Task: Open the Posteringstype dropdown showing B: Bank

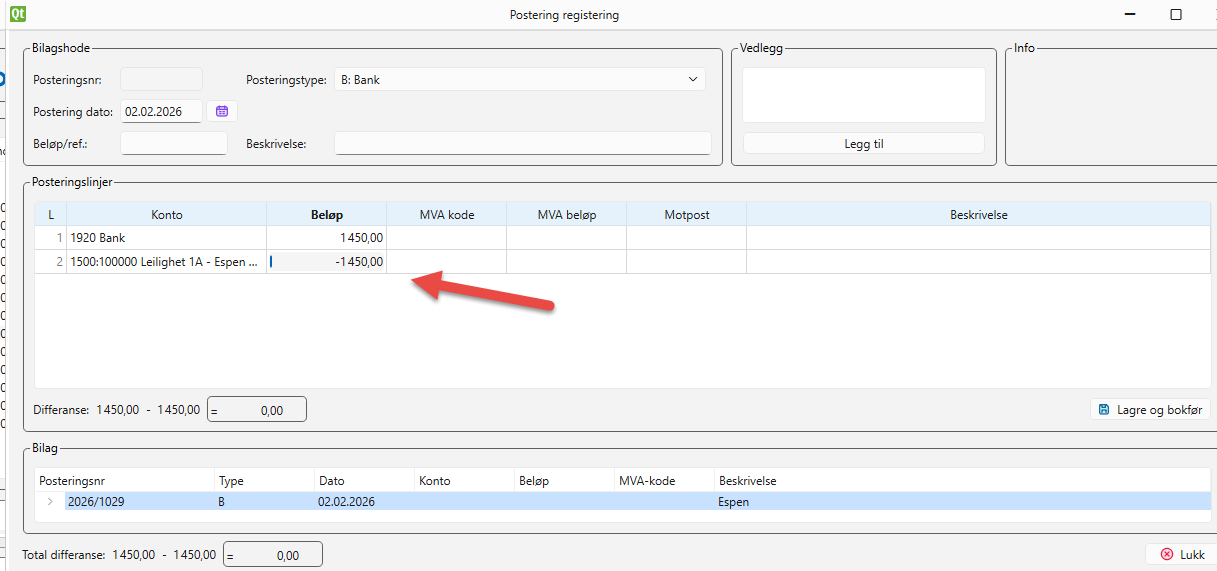Action: (520, 79)
